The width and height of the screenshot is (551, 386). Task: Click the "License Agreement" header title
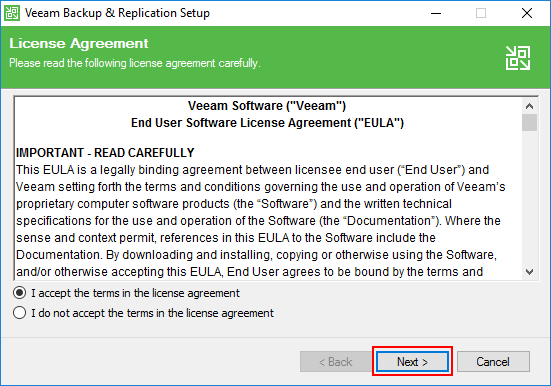click(79, 44)
